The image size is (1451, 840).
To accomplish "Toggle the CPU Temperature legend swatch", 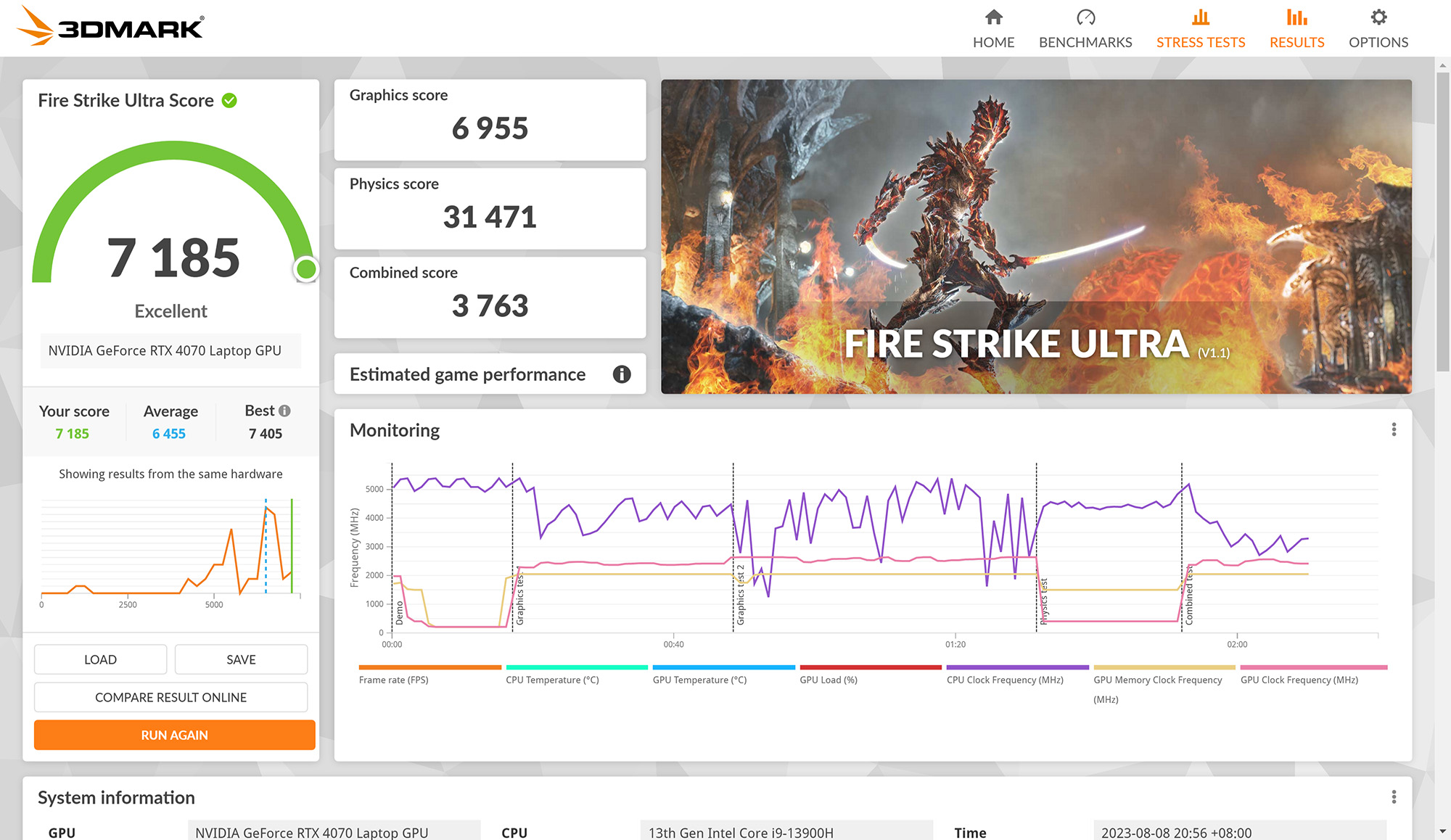I will tap(577, 667).
